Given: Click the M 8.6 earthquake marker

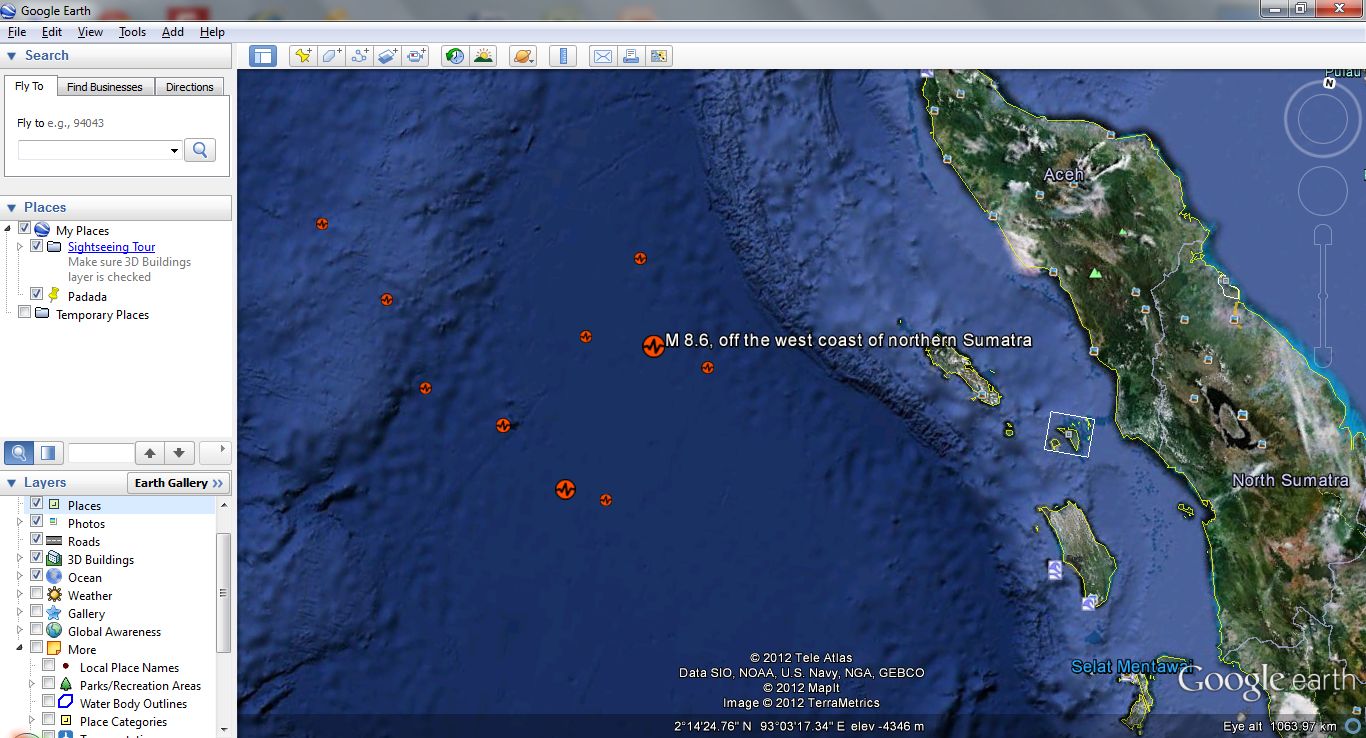Looking at the screenshot, I should pos(653,346).
